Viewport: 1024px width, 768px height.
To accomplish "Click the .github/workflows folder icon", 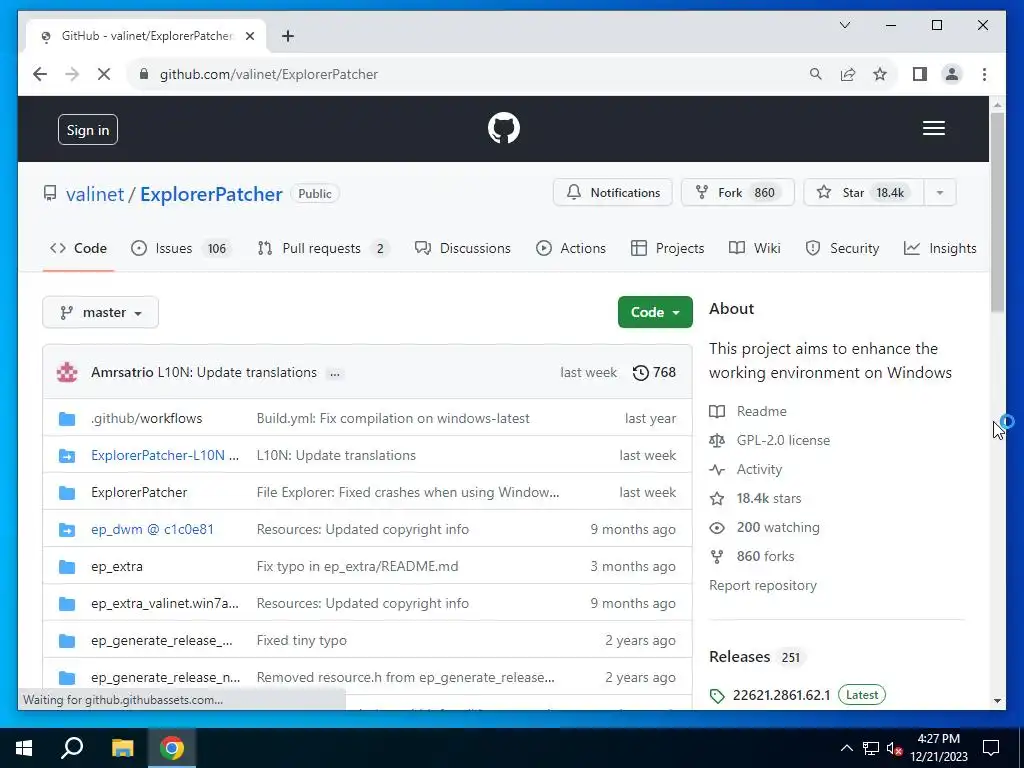I will [x=67, y=419].
